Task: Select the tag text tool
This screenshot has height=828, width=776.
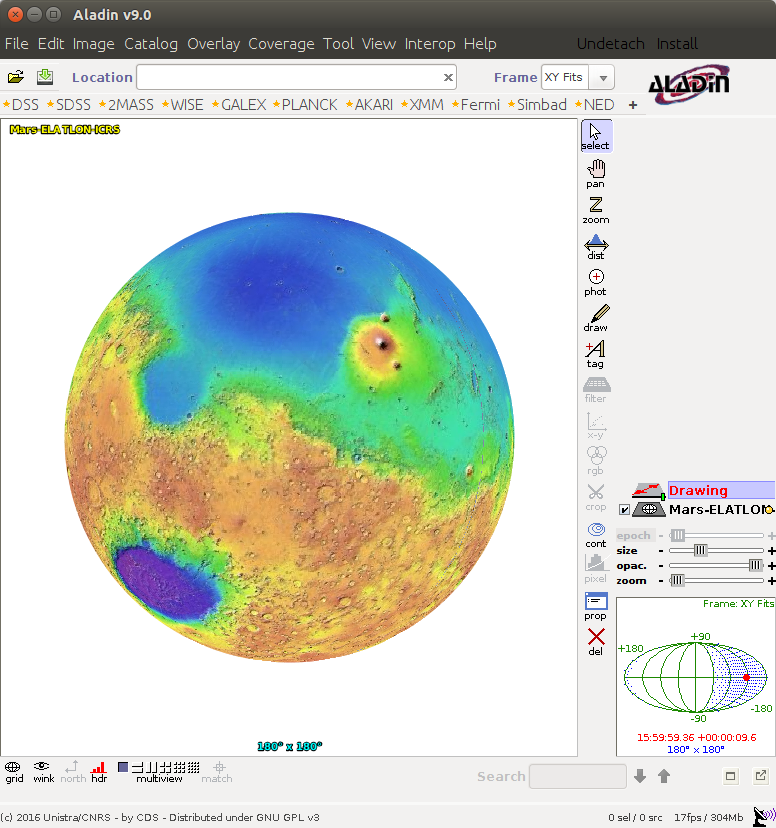Action: [596, 354]
